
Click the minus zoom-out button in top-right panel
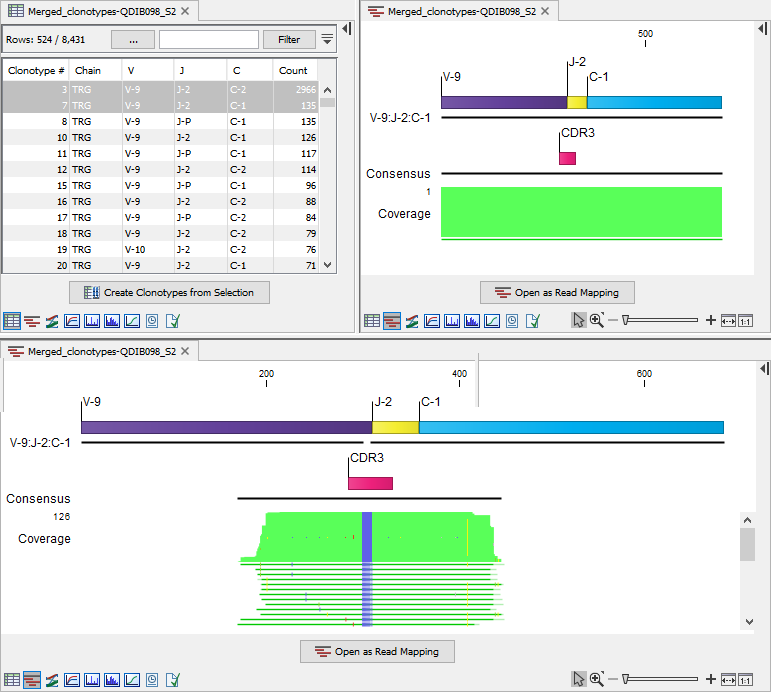coord(612,321)
